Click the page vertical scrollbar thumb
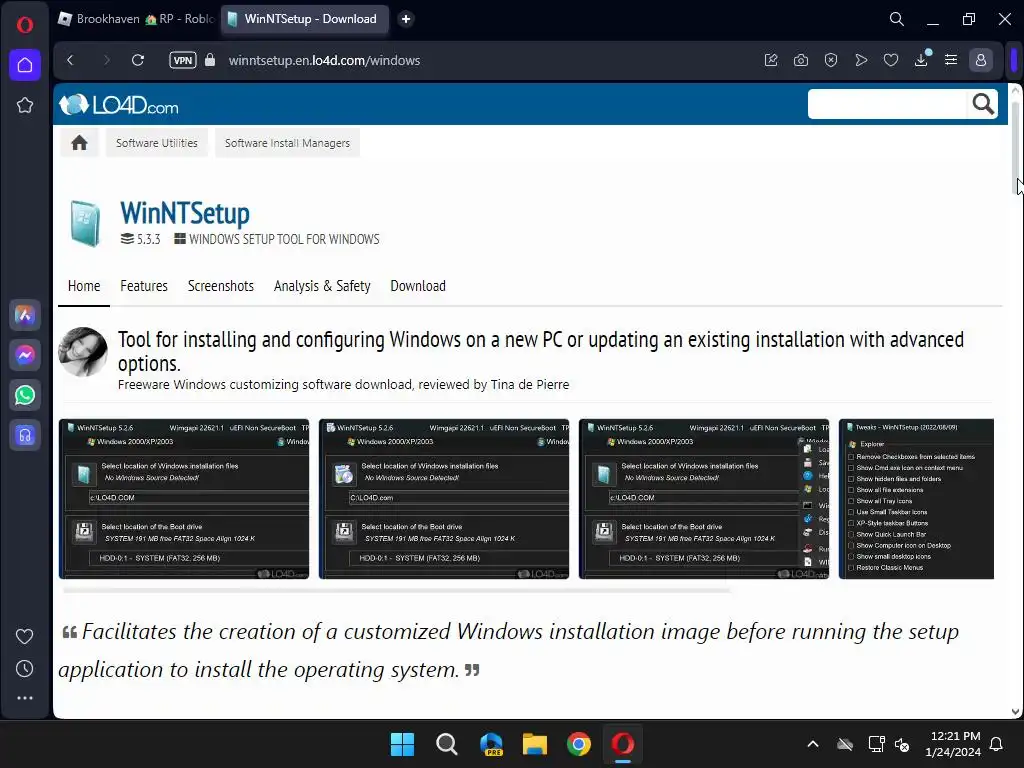This screenshot has width=1024, height=768. [1016, 146]
